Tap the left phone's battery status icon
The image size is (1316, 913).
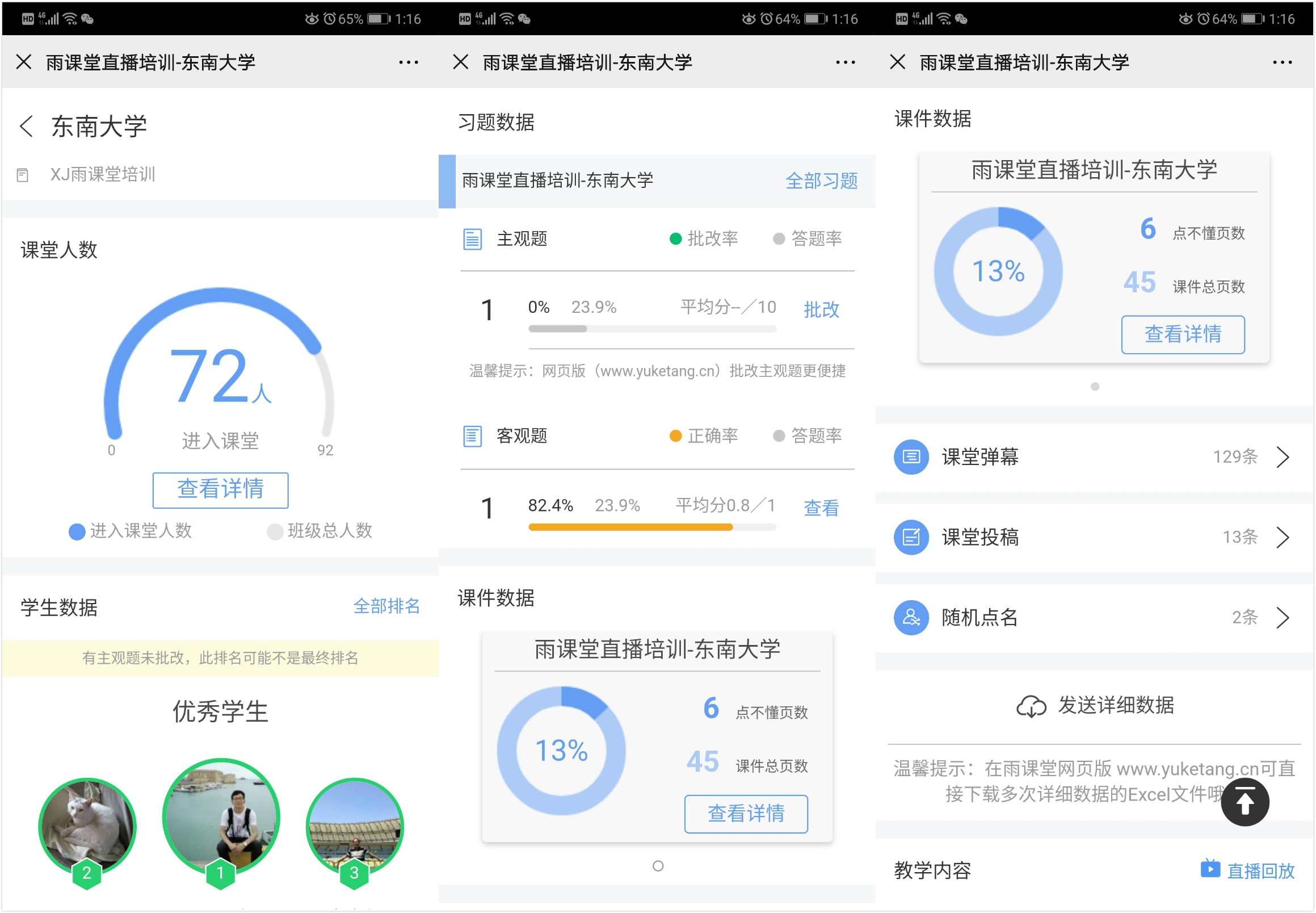click(379, 19)
